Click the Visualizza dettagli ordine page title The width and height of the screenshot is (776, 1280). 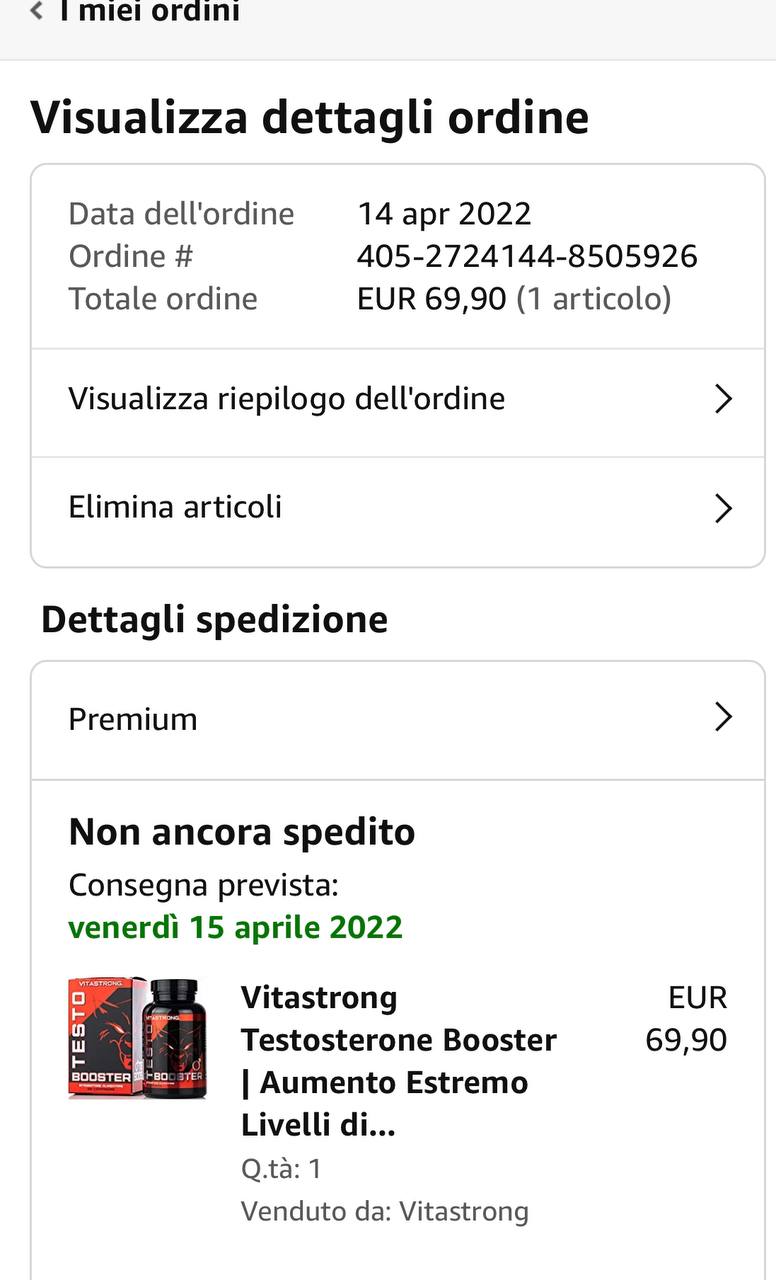pos(310,117)
